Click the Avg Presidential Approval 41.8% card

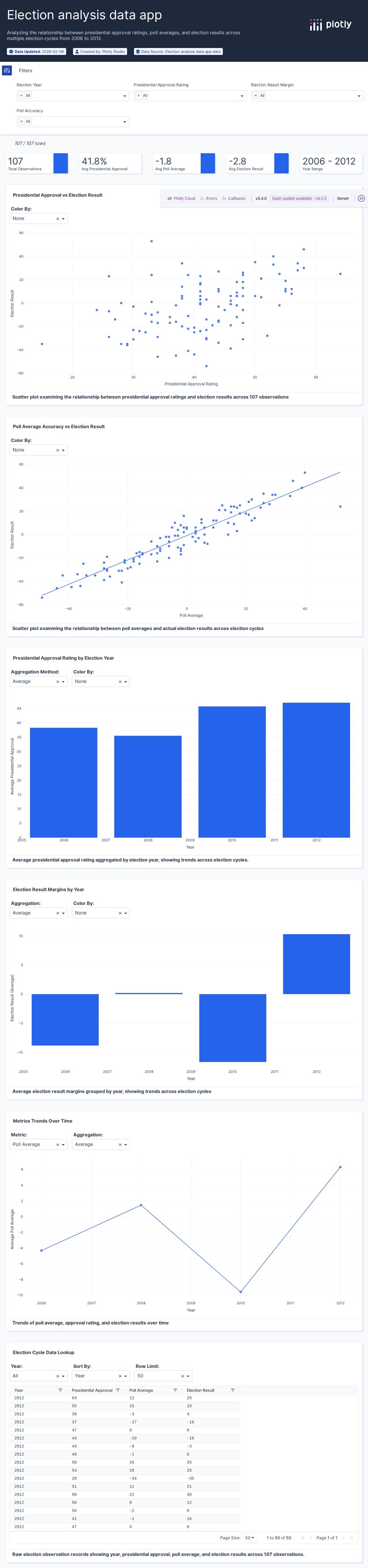point(111,164)
